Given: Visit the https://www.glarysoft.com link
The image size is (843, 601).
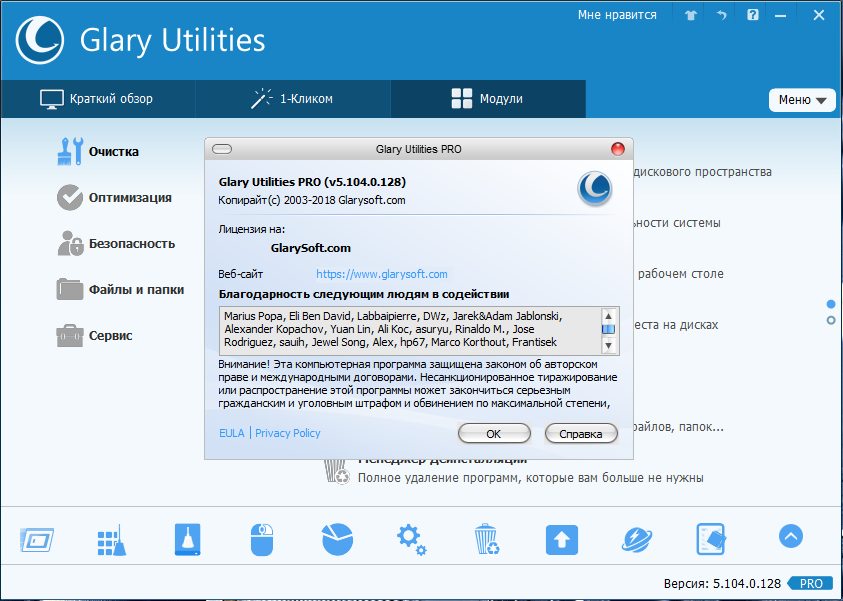Looking at the screenshot, I should pos(382,274).
